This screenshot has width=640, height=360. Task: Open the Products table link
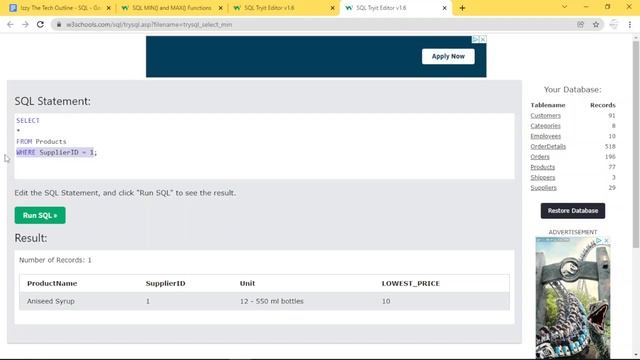coord(542,167)
